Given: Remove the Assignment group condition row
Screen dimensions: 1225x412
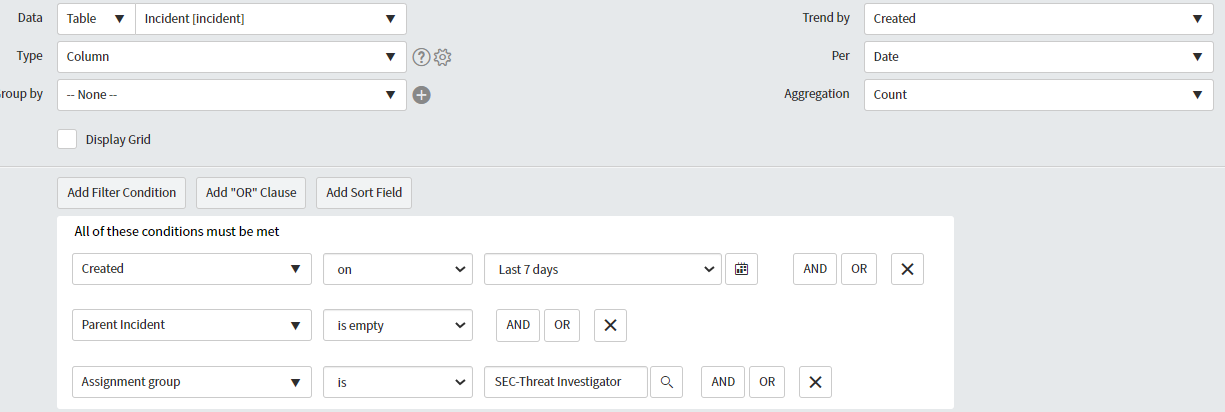Looking at the screenshot, I should pos(815,382).
